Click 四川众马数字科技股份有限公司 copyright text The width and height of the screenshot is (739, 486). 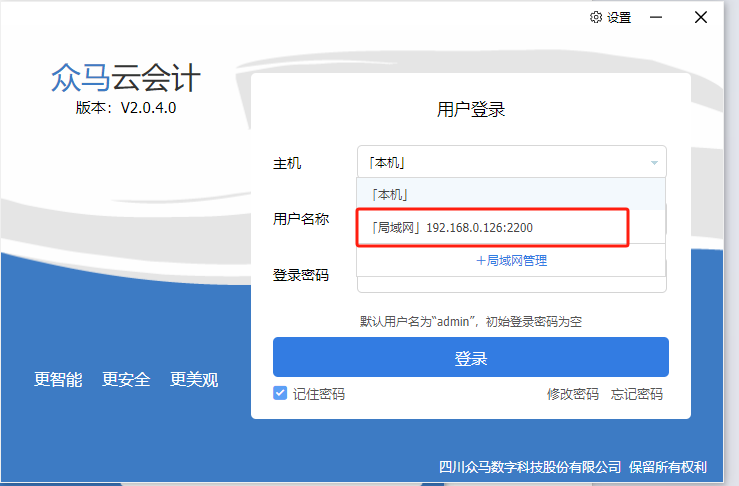click(530, 467)
